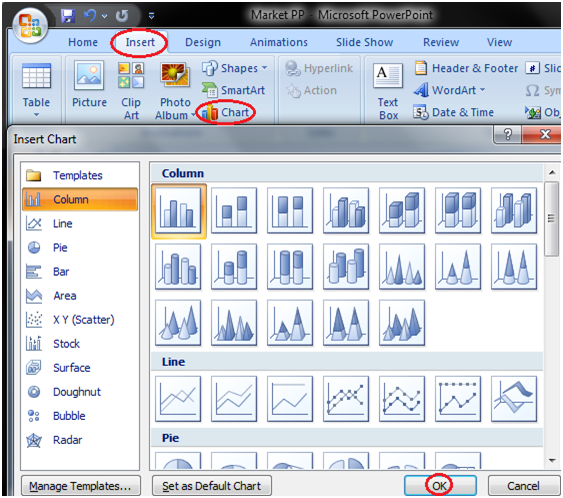563x498 pixels.
Task: Choose Radar chart category
Action: (80, 440)
